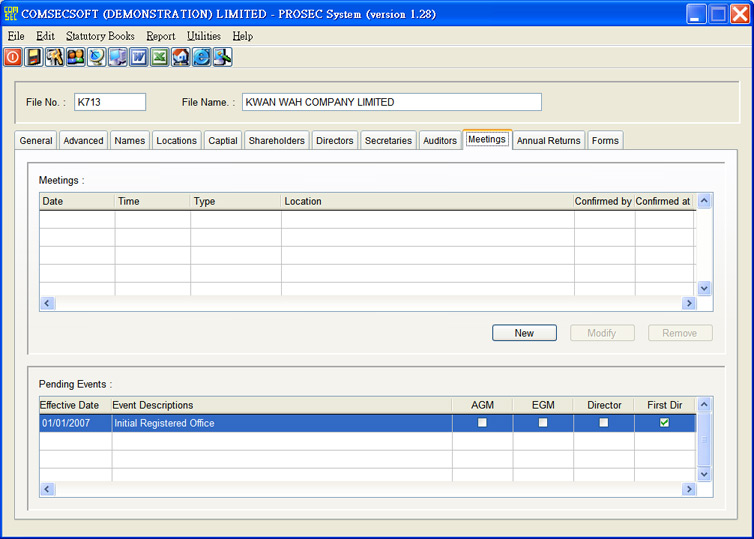The image size is (754, 539).
Task: Click the house home toolbar icon
Action: tap(181, 57)
